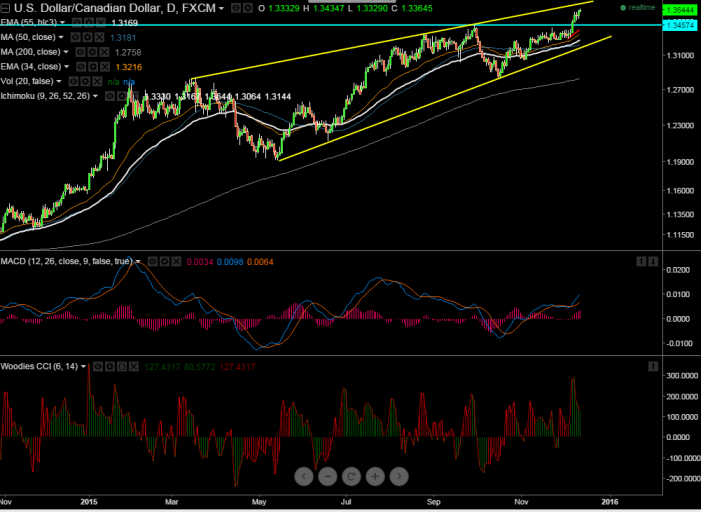The height and width of the screenshot is (512, 701).
Task: Hide the EMA (55, hlc3) indicator with eye icon
Action: (x=77, y=22)
